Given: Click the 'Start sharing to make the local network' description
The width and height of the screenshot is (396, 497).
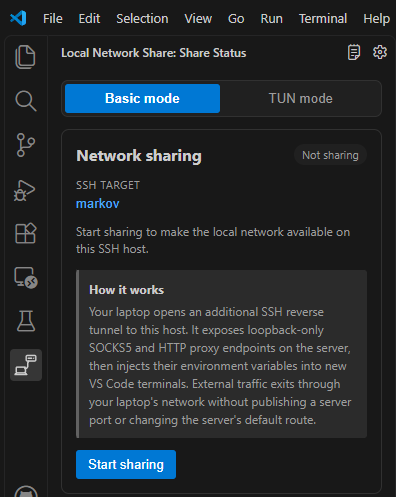Looking at the screenshot, I should tap(213, 240).
